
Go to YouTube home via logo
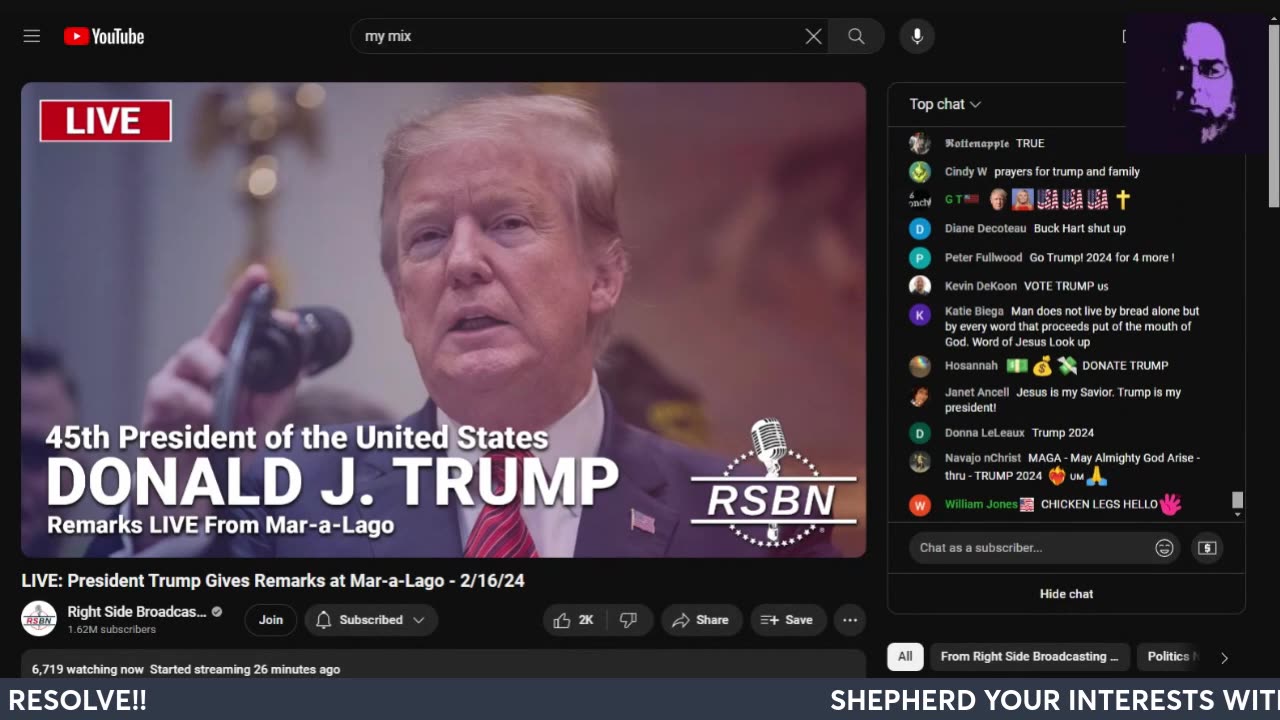point(104,36)
